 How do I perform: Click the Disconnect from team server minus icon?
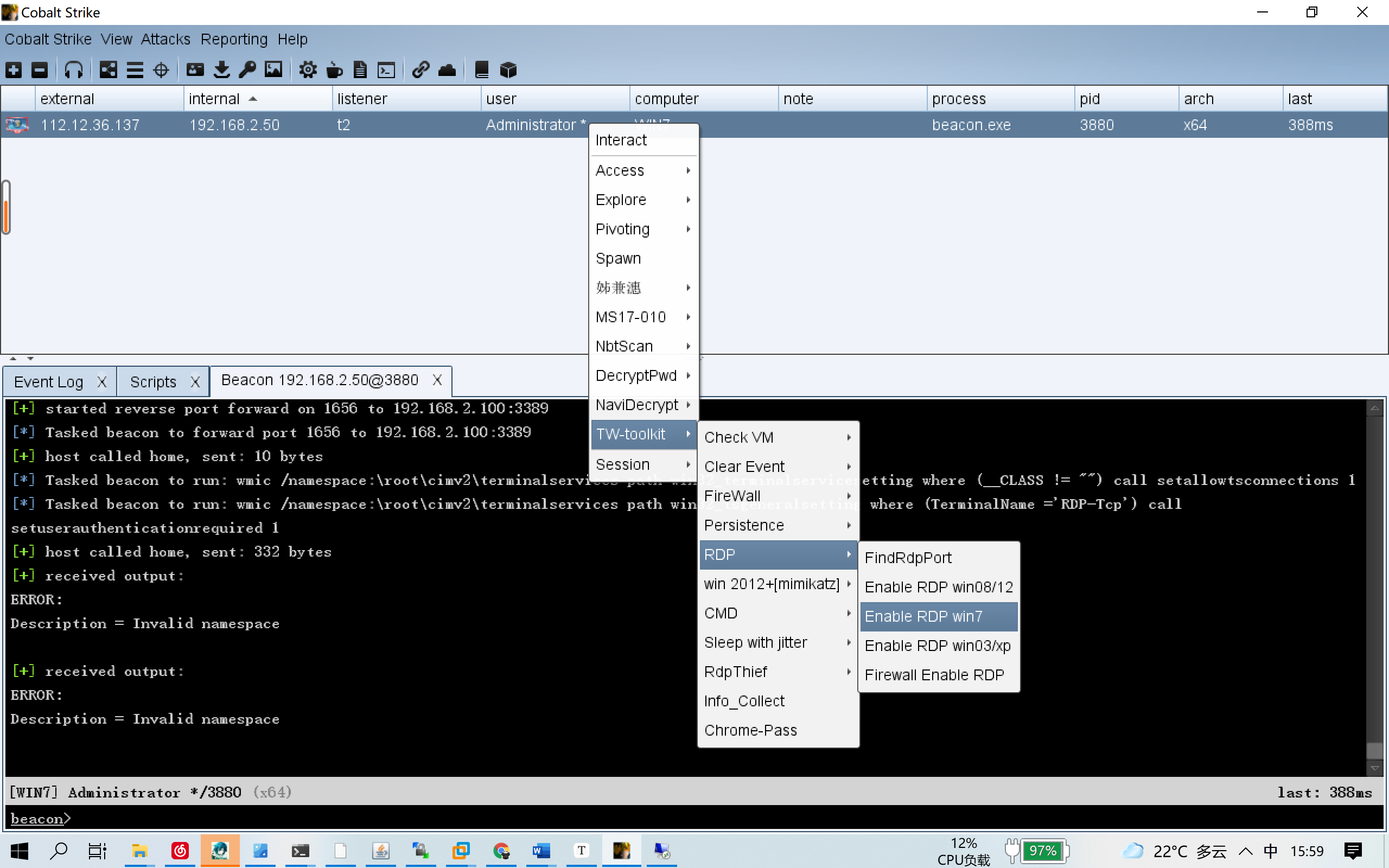[39, 70]
